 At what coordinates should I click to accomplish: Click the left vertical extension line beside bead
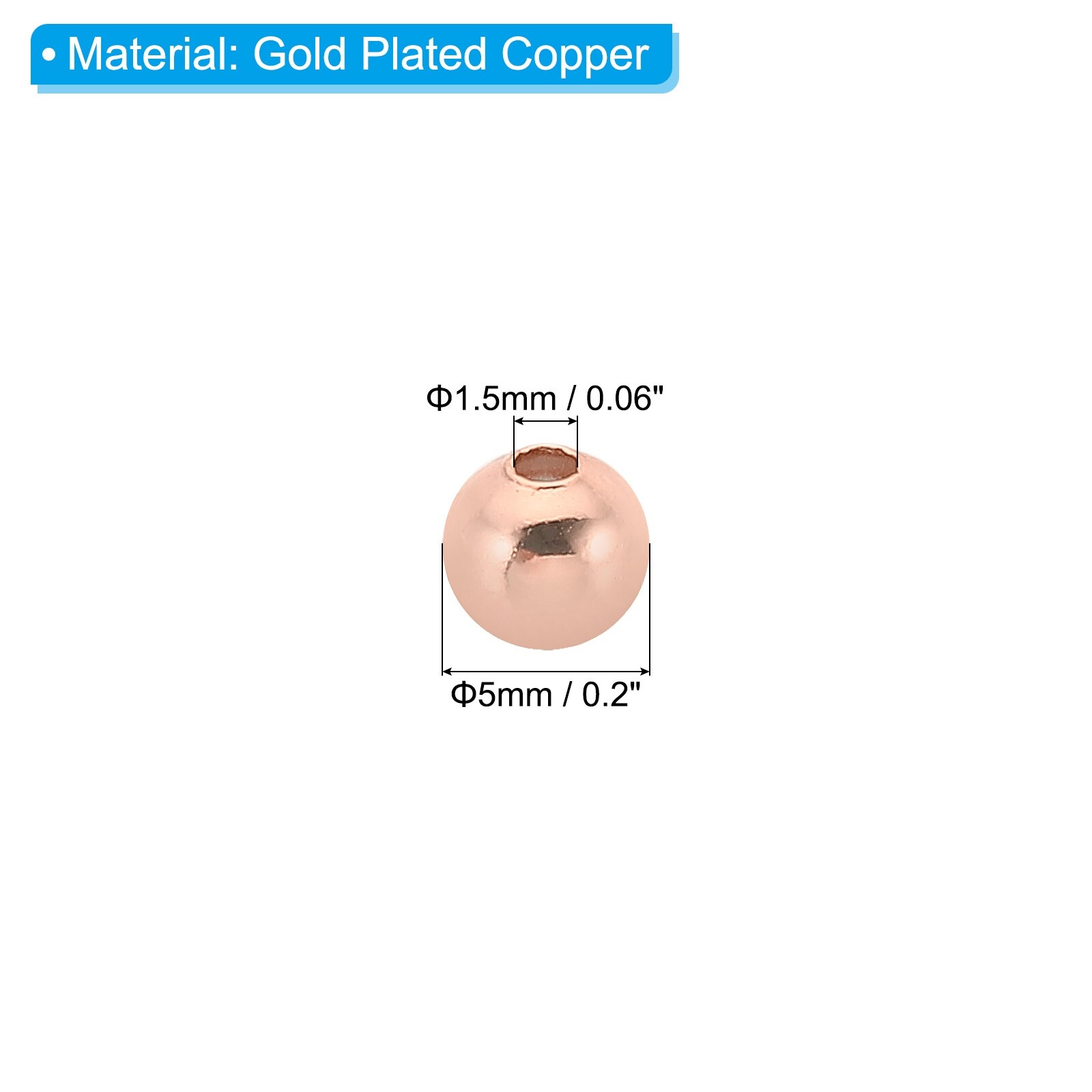click(x=442, y=609)
